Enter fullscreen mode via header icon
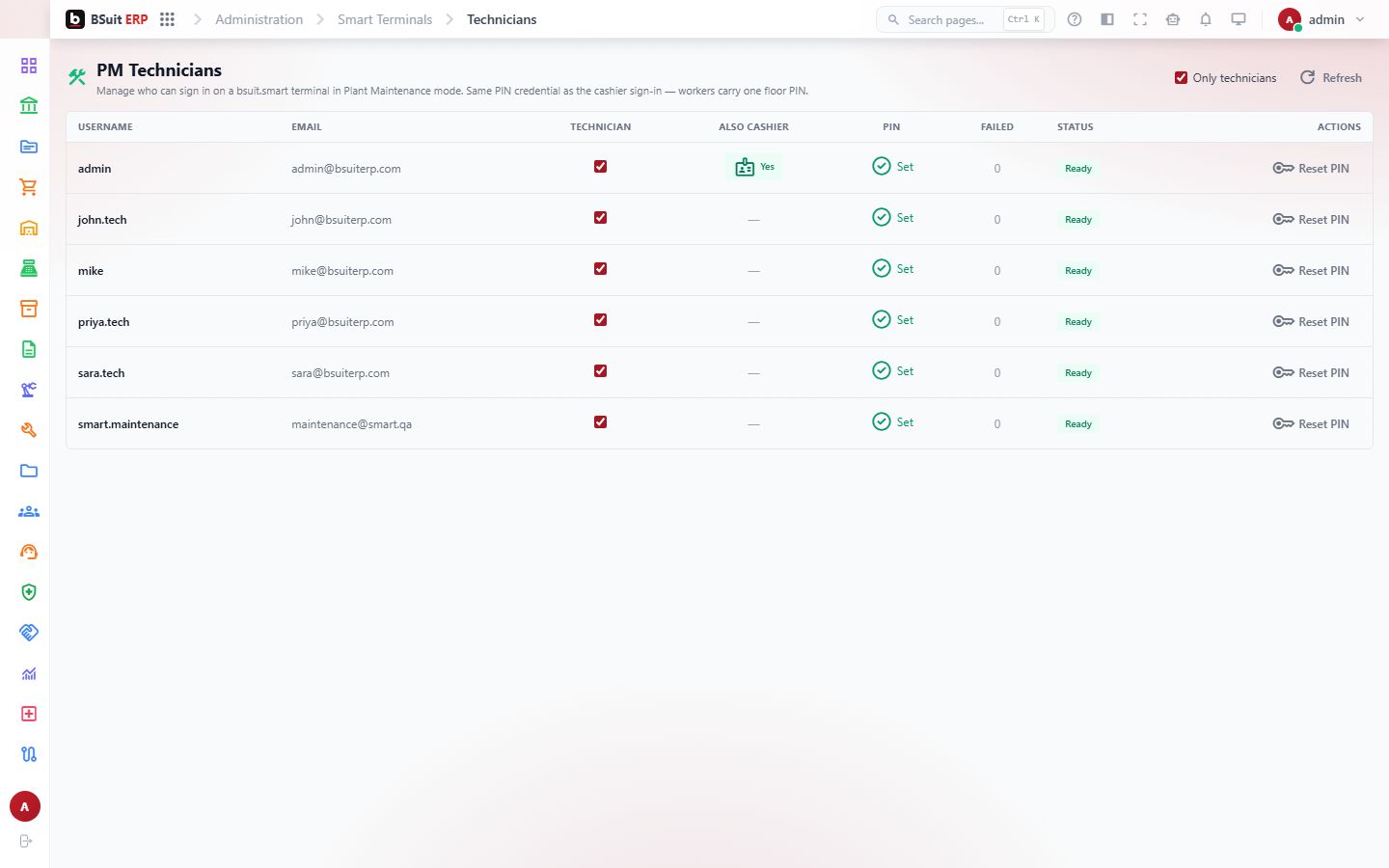 click(x=1140, y=19)
